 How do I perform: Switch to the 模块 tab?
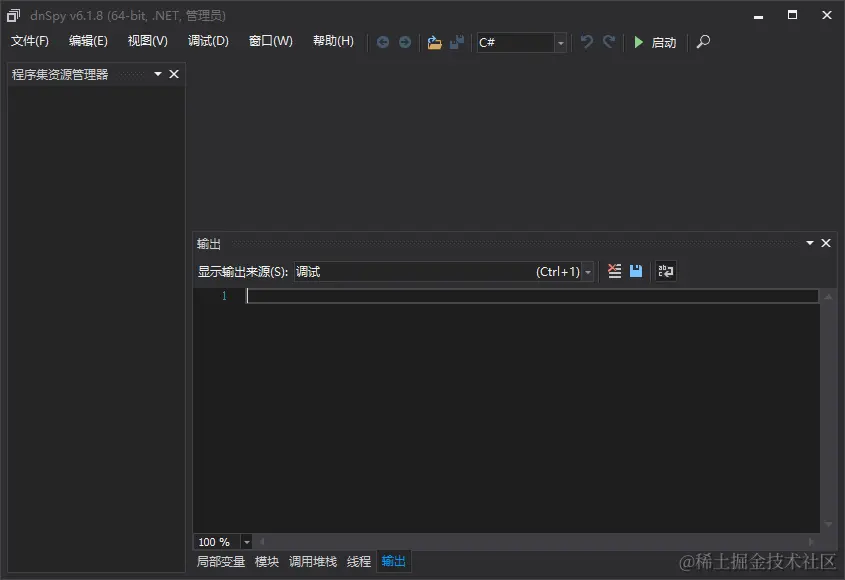coord(267,562)
